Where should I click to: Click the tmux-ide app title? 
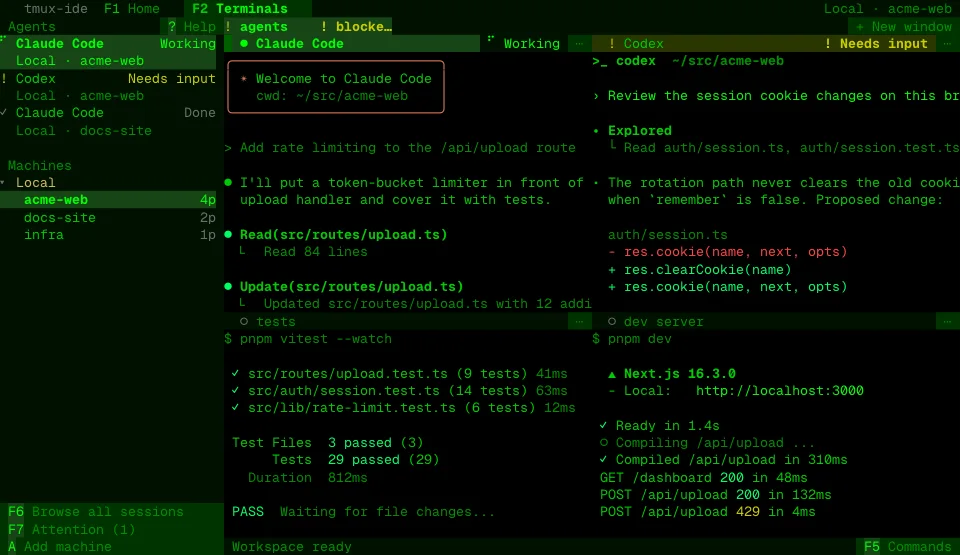point(56,9)
